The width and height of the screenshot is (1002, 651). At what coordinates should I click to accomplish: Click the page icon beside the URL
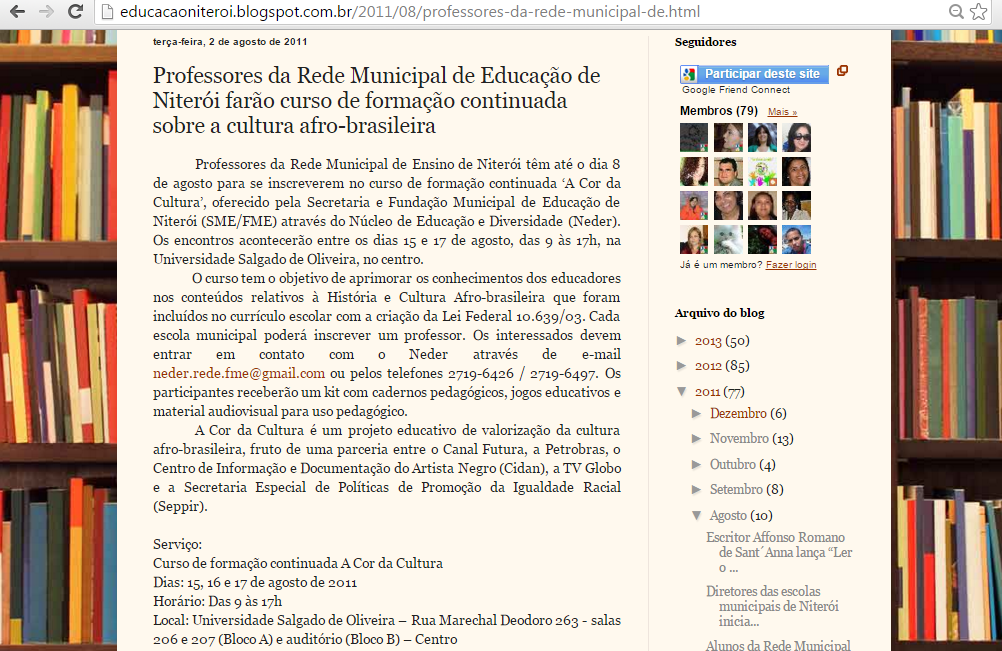click(107, 11)
